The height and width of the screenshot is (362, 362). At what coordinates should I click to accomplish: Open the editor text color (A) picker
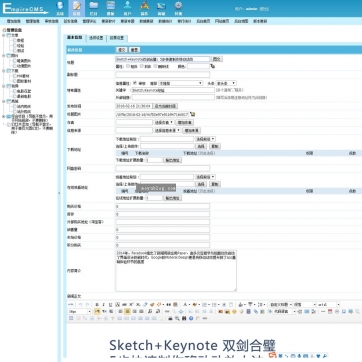tap(185, 305)
